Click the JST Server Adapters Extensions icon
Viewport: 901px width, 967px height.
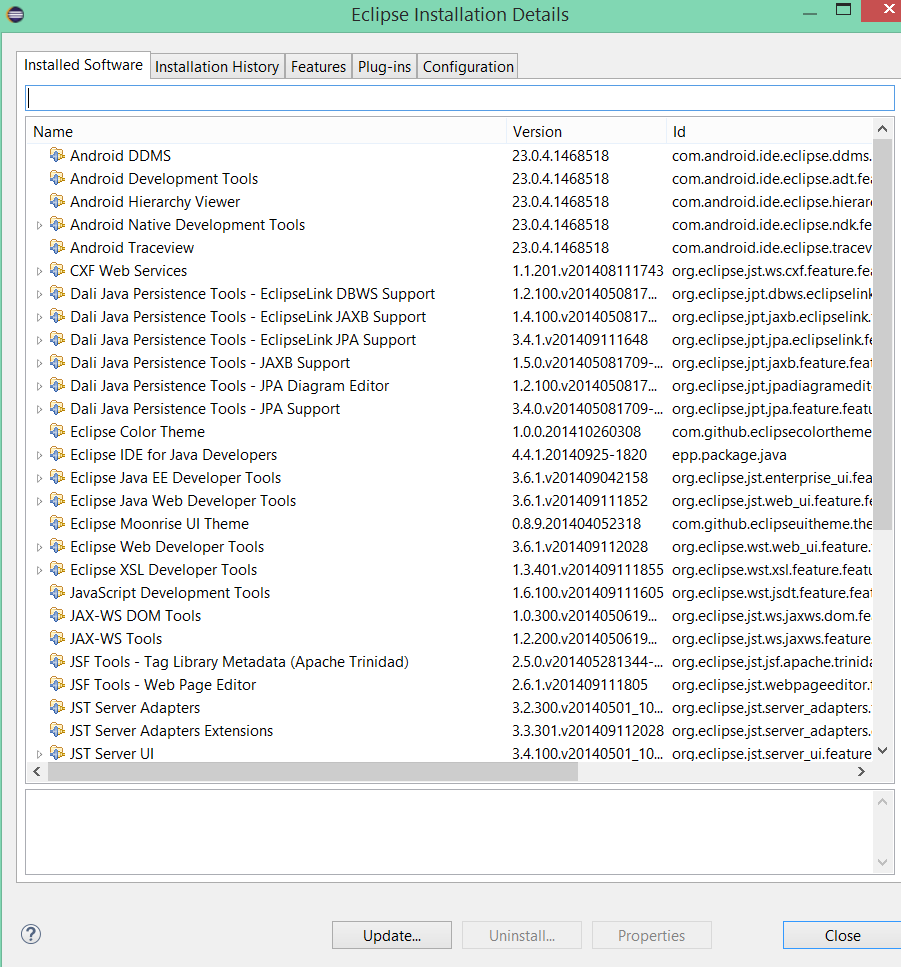click(x=57, y=730)
